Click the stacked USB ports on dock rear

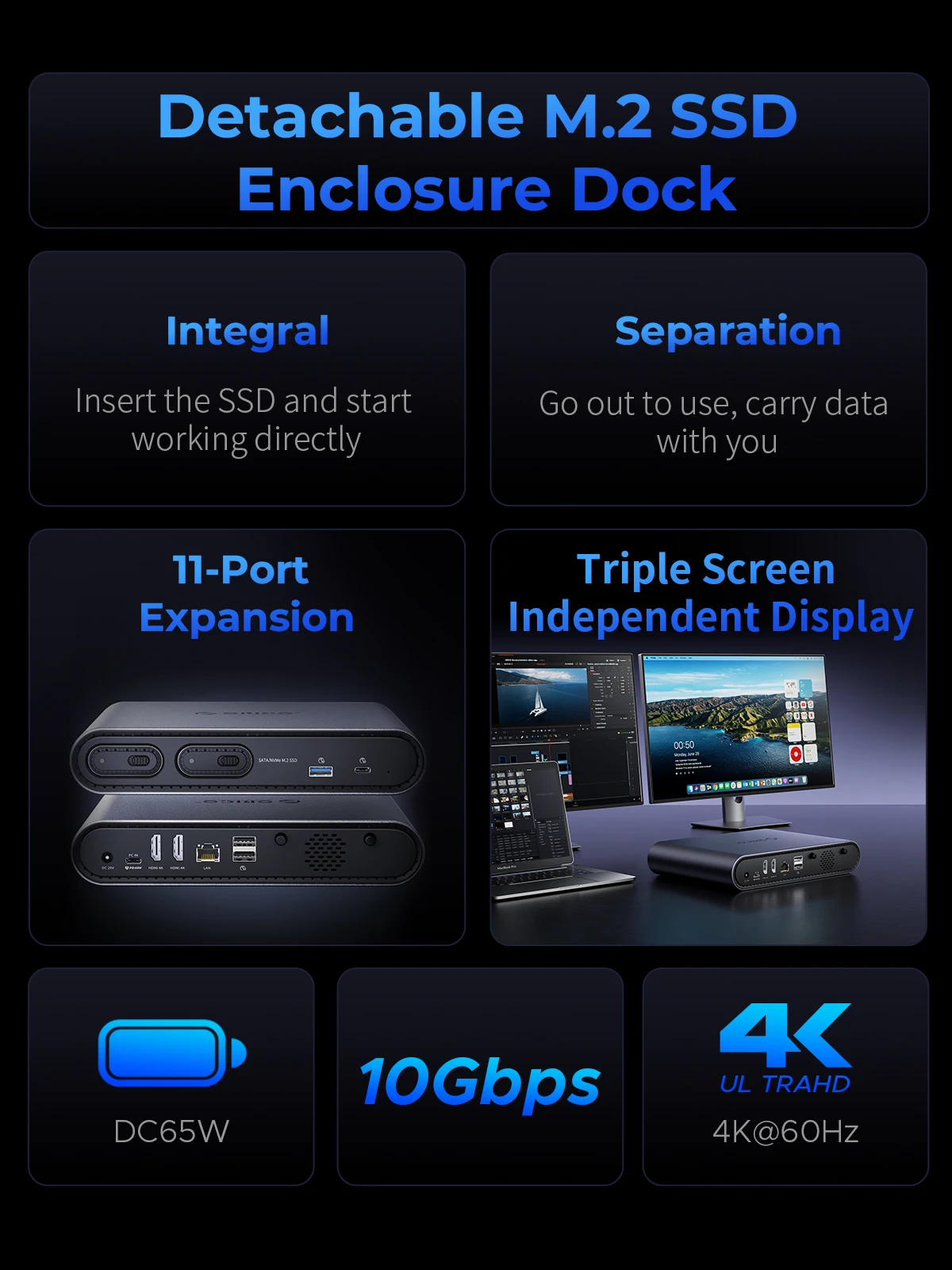pyautogui.click(x=244, y=849)
